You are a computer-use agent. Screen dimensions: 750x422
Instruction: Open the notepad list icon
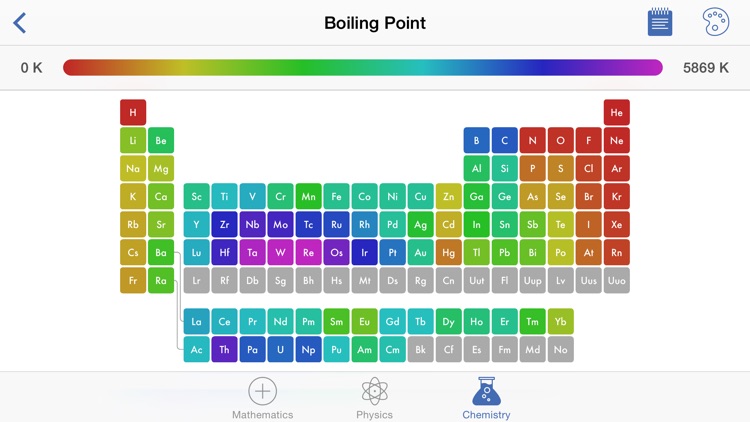tap(660, 22)
